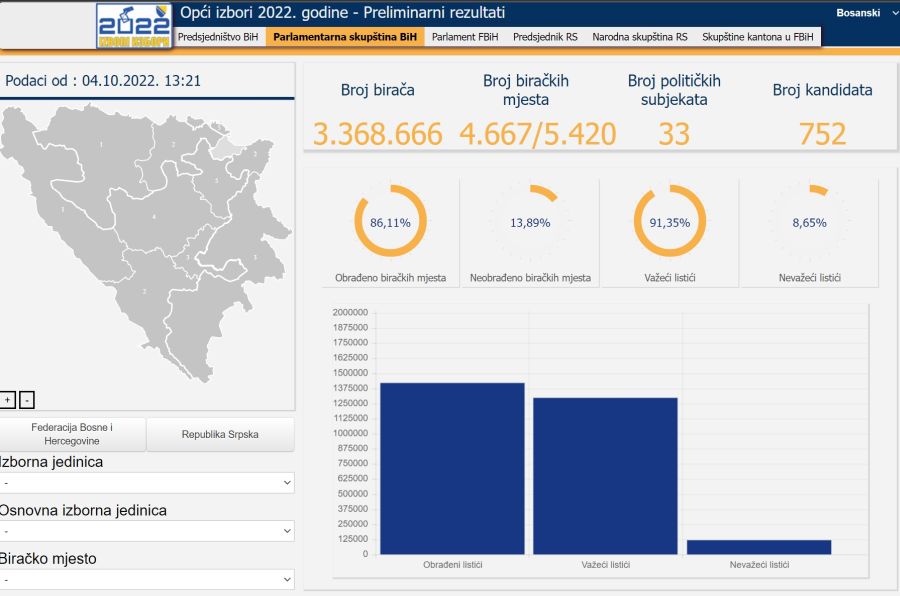Viewport: 900px width, 596px height.
Task: Filter by Federacija Bosne i Hercegovine button
Action: pyautogui.click(x=72, y=434)
